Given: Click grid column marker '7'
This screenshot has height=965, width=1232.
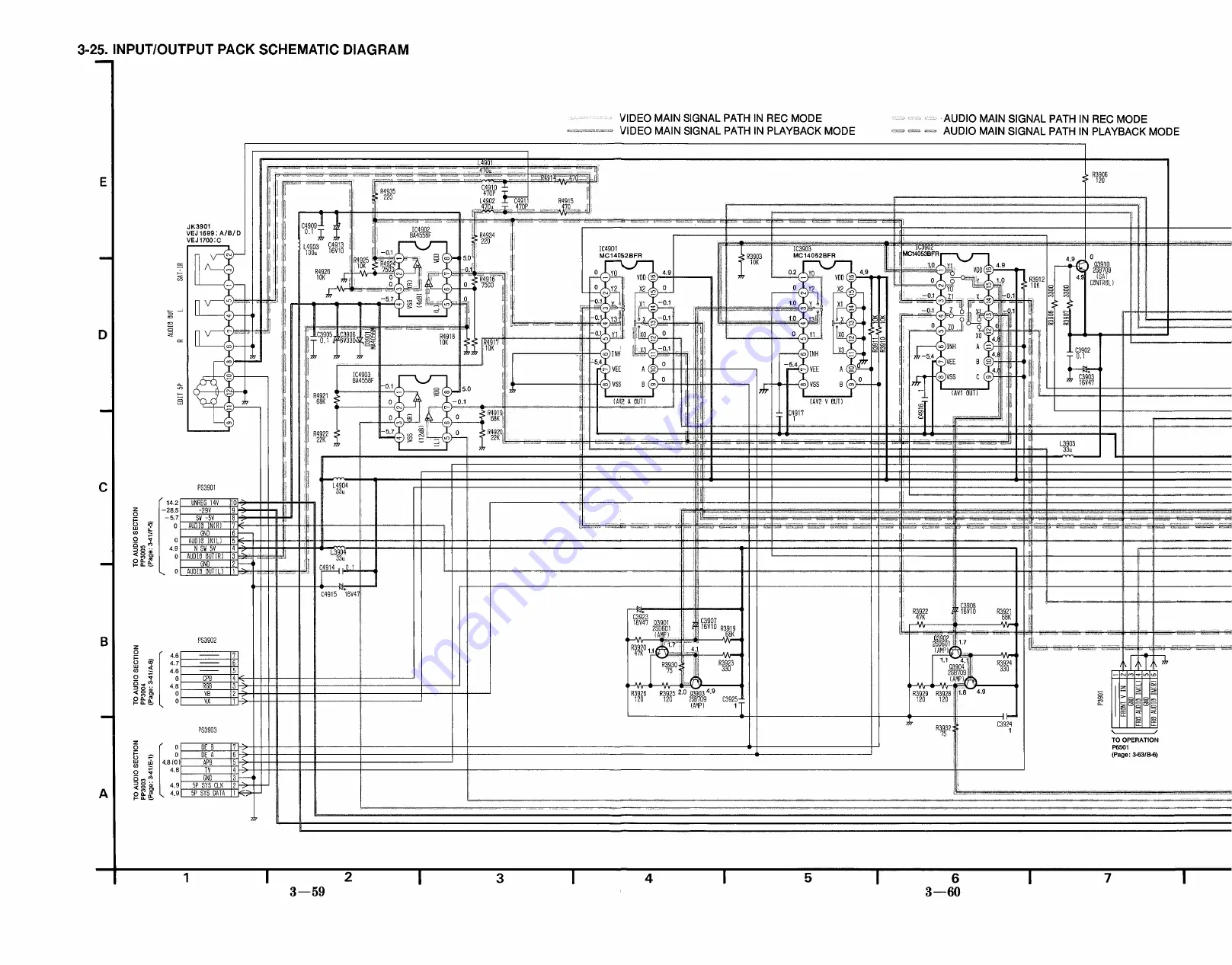Looking at the screenshot, I should [x=1108, y=878].
